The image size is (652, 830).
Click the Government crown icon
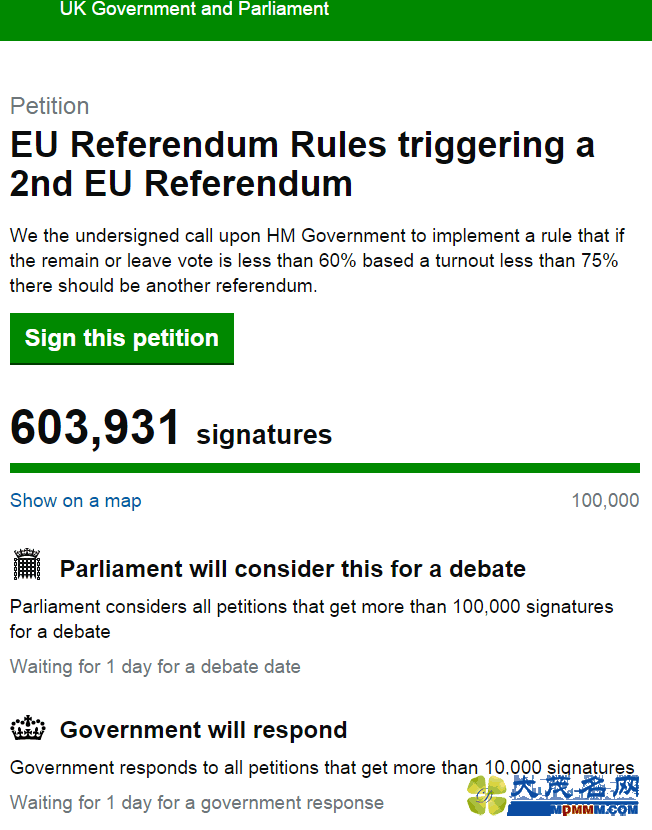tap(28, 728)
